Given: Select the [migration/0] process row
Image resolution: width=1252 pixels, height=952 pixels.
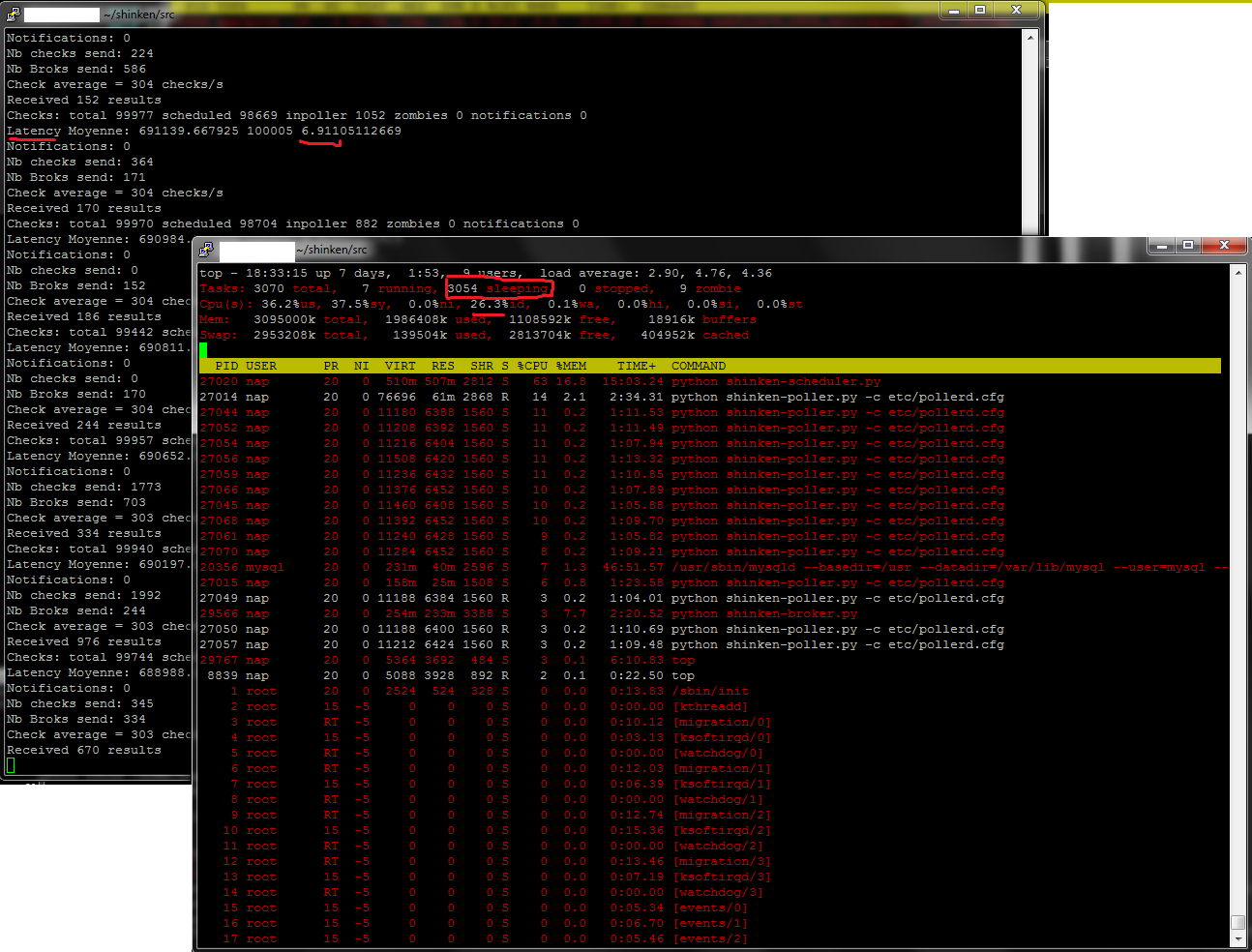Looking at the screenshot, I should pos(486,722).
